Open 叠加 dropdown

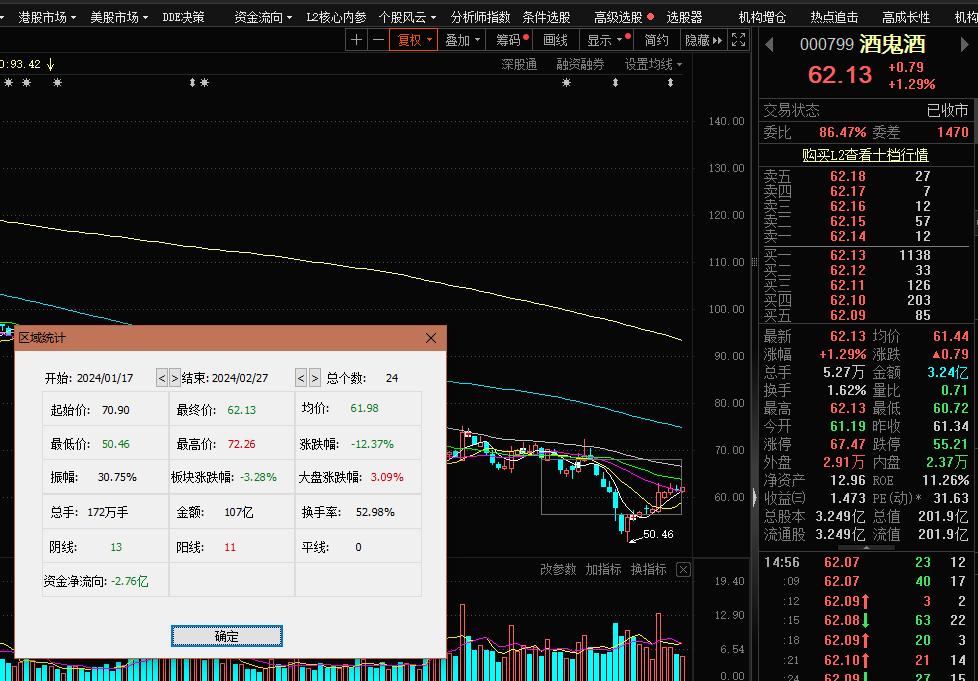[462, 40]
